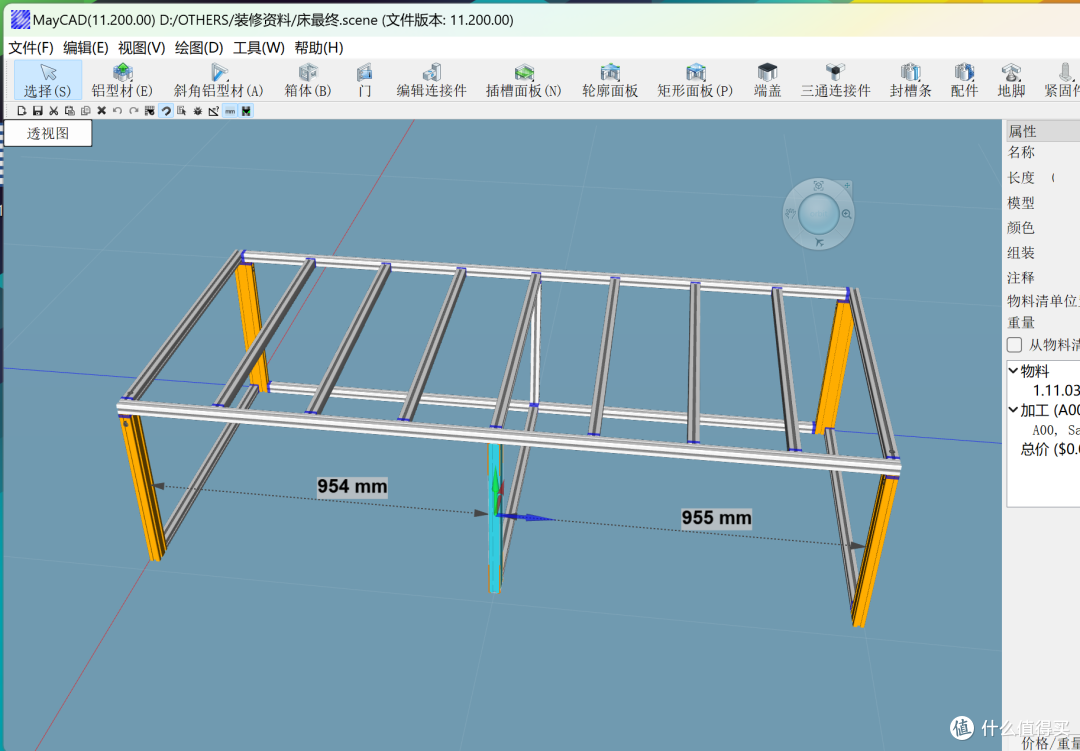Click the 选择(S) select button
The width and height of the screenshot is (1080, 751).
[x=48, y=80]
